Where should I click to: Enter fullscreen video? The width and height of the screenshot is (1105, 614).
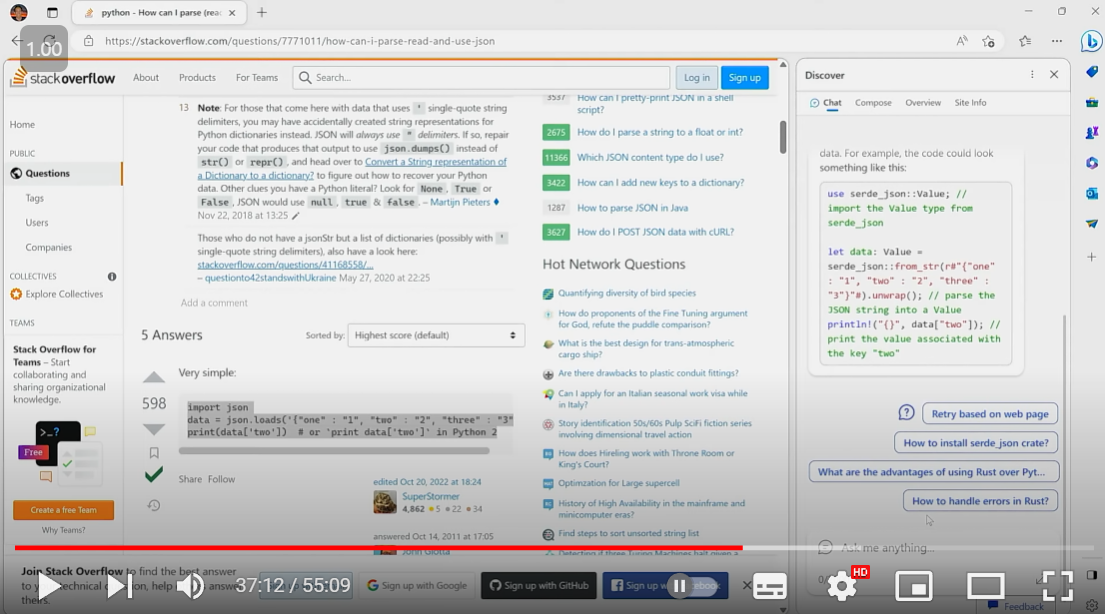pyautogui.click(x=1057, y=586)
